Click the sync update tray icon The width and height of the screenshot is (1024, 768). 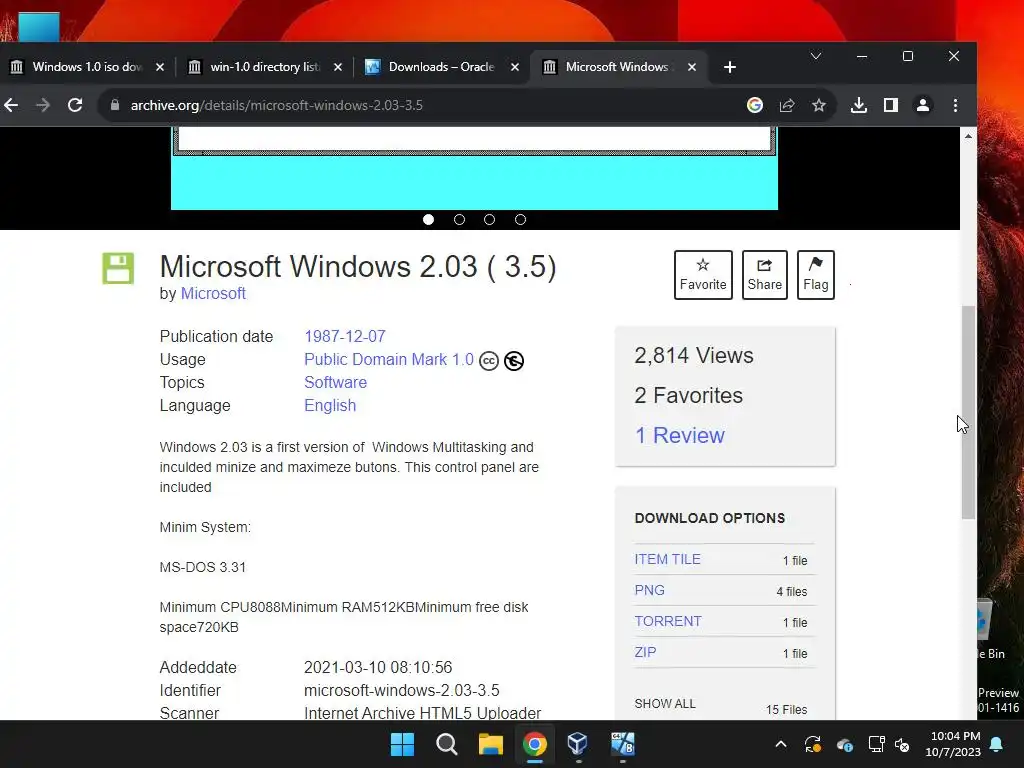813,744
